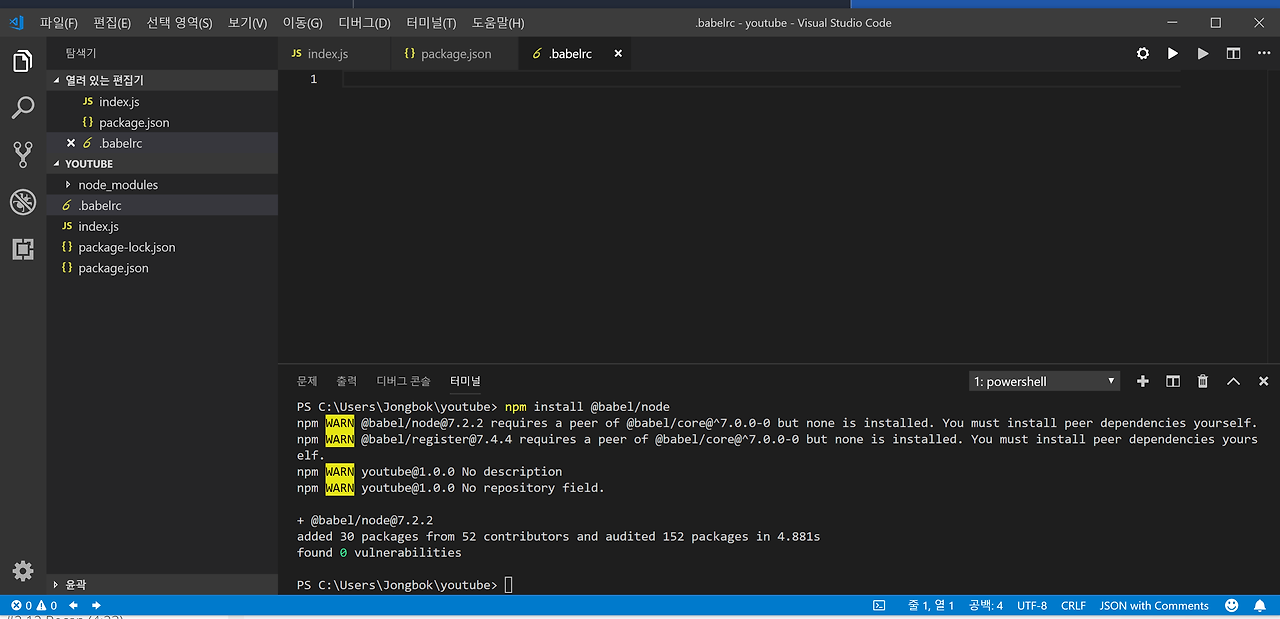This screenshot has height=619, width=1280.
Task: Open the Source Control view
Action: (x=23, y=155)
